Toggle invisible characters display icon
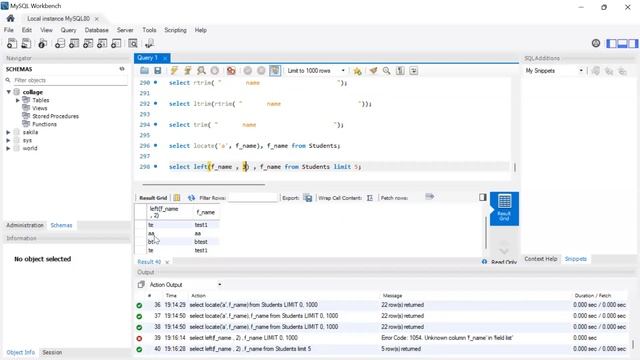 pyautogui.click(x=400, y=71)
